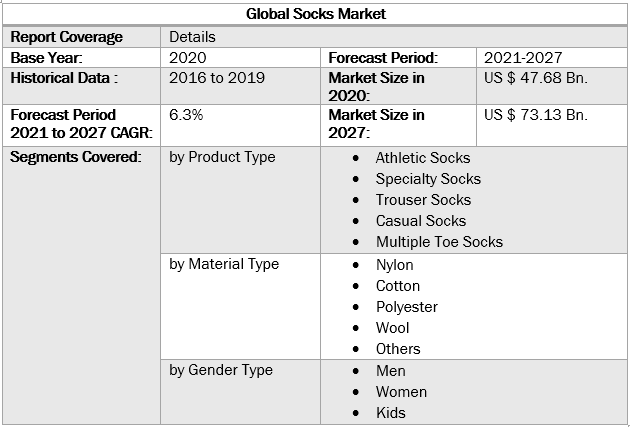Select the by Product Type cell
Viewport: 630px width, 427px height.
(x=222, y=157)
